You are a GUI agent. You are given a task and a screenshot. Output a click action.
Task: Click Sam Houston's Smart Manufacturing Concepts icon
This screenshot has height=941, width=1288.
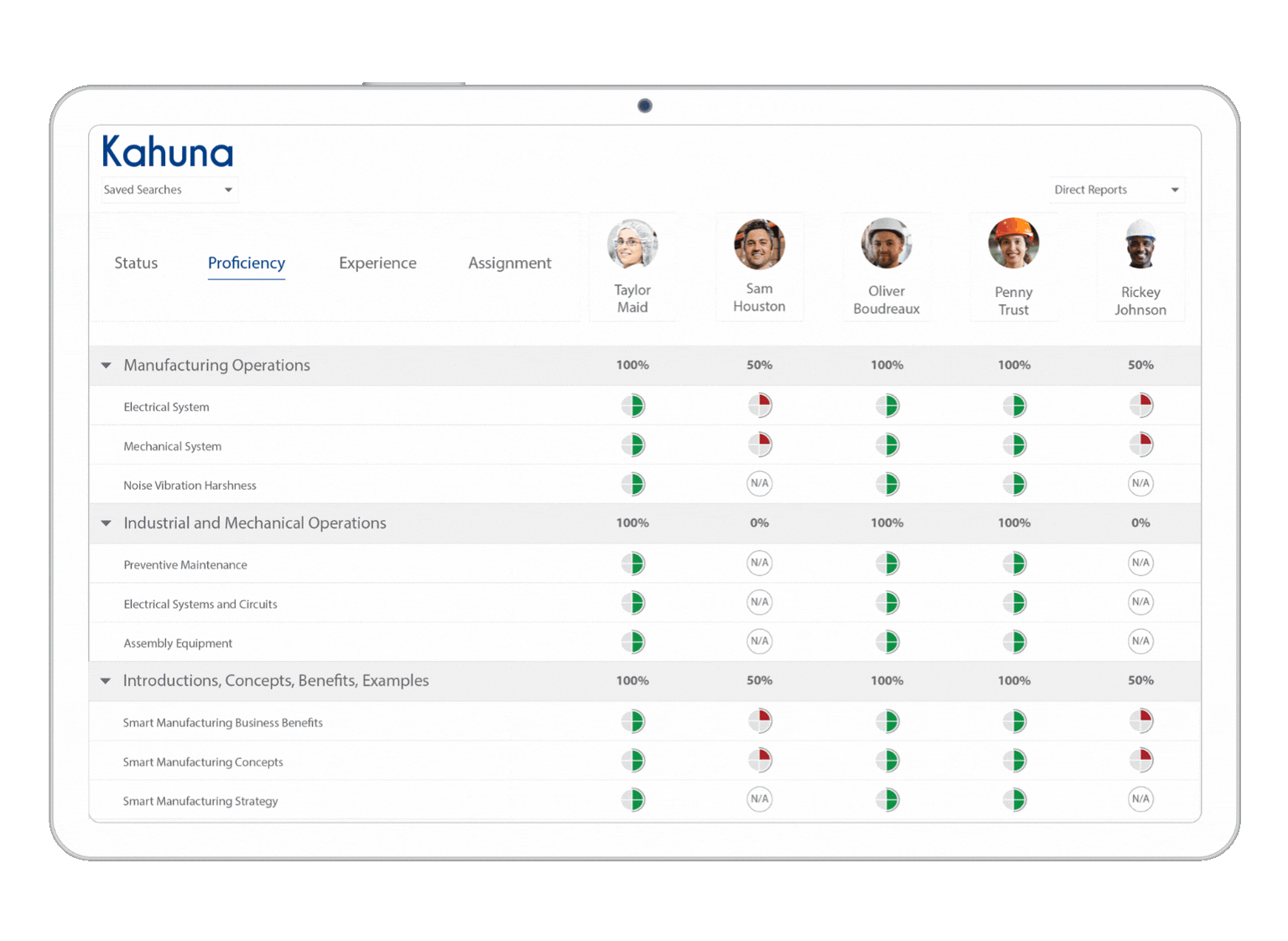(x=760, y=761)
